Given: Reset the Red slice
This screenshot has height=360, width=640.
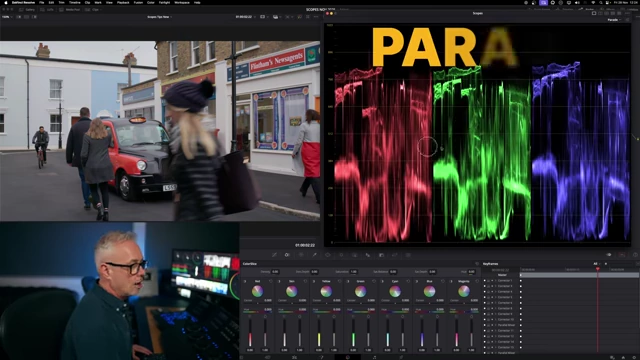Looking at the screenshot, I should tap(271, 281).
